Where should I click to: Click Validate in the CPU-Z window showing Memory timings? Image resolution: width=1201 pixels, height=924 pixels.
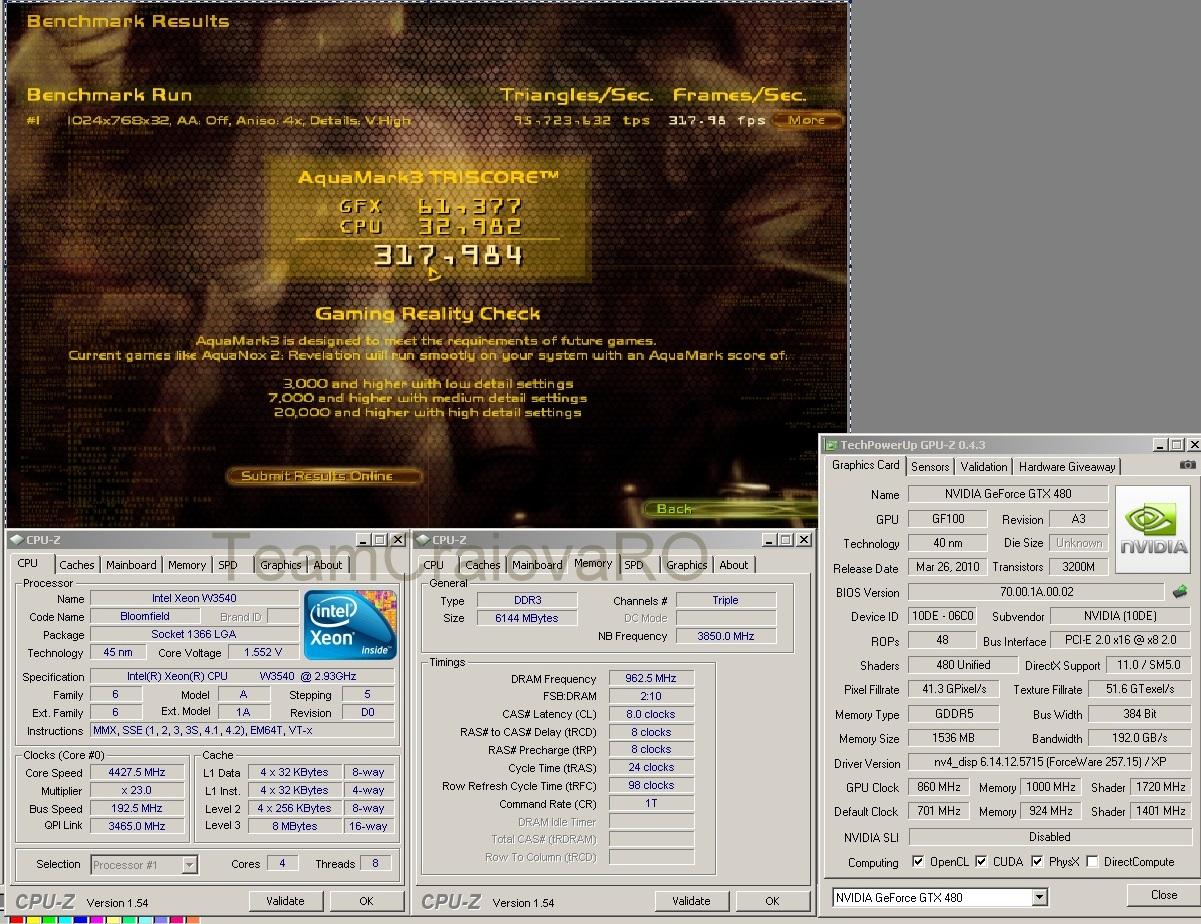691,901
